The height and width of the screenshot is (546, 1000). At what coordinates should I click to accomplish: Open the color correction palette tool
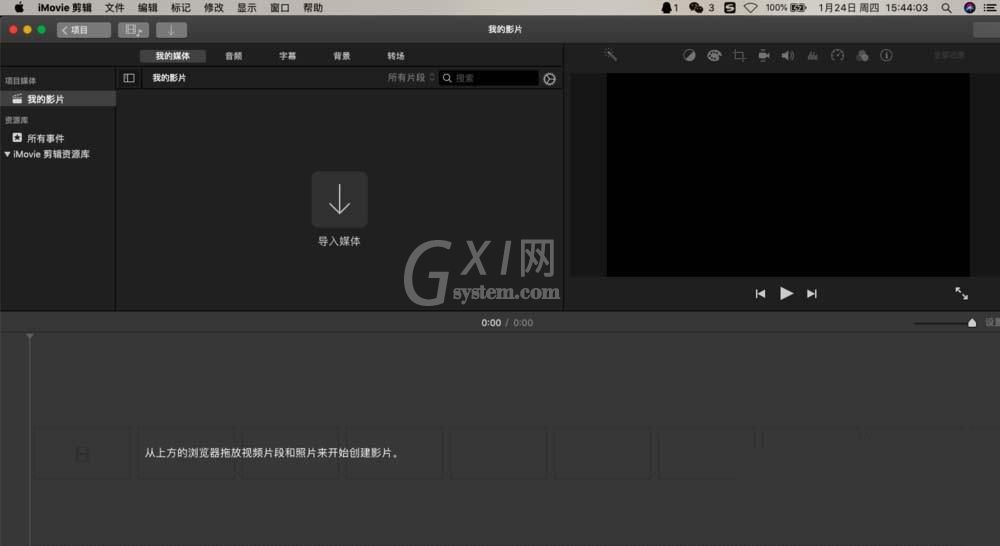pos(714,55)
